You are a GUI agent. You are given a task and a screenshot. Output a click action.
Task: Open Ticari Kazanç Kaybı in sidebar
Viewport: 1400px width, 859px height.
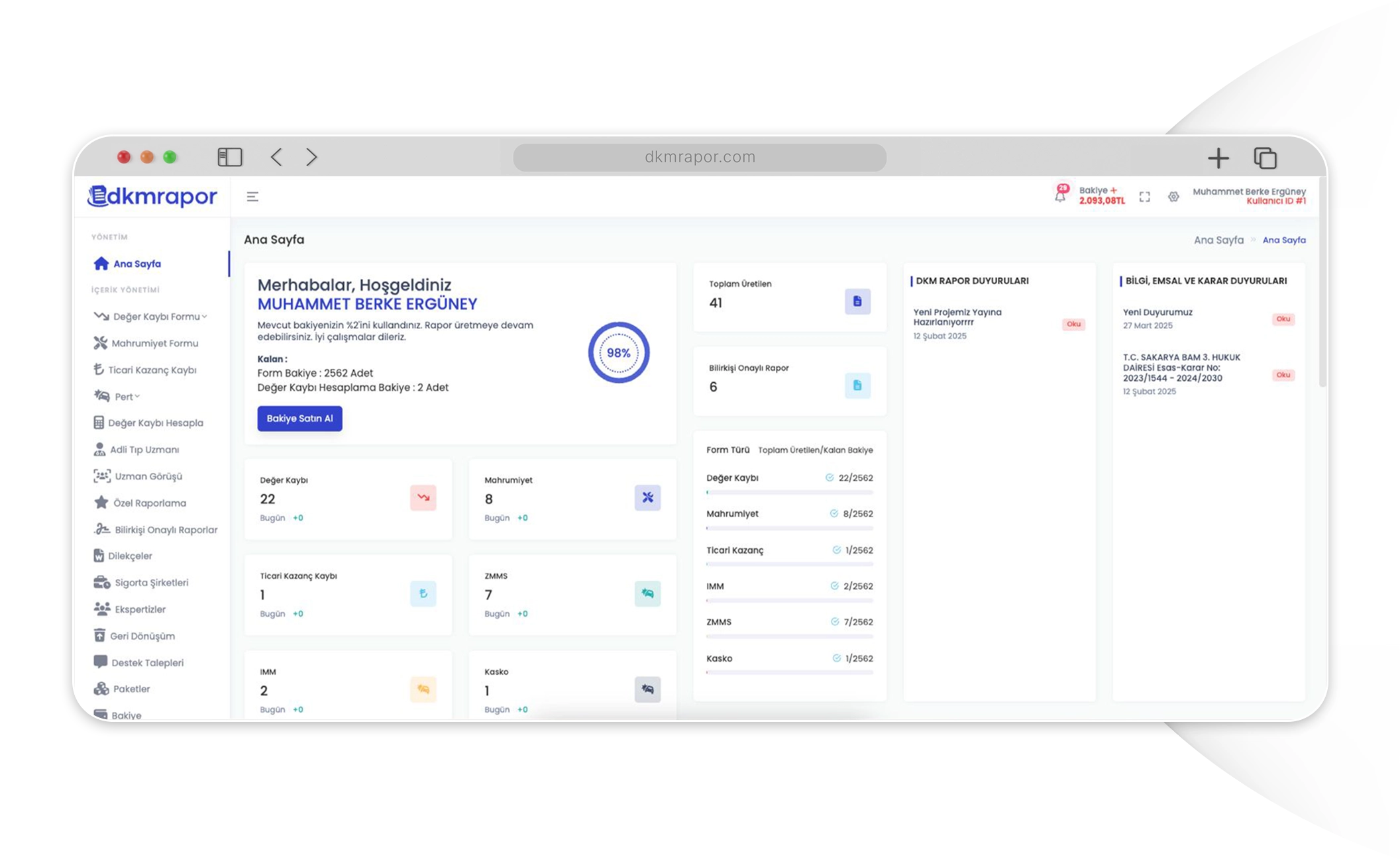coord(145,370)
